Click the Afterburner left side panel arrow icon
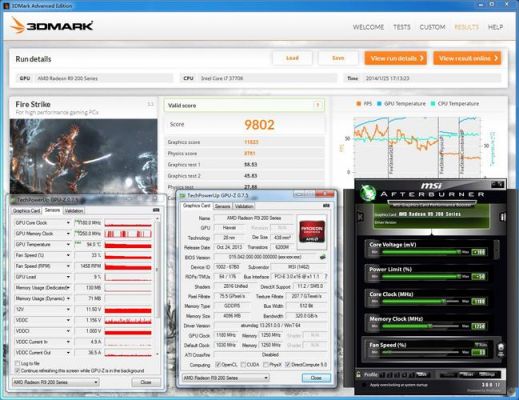The height and width of the screenshot is (400, 519). (360, 217)
